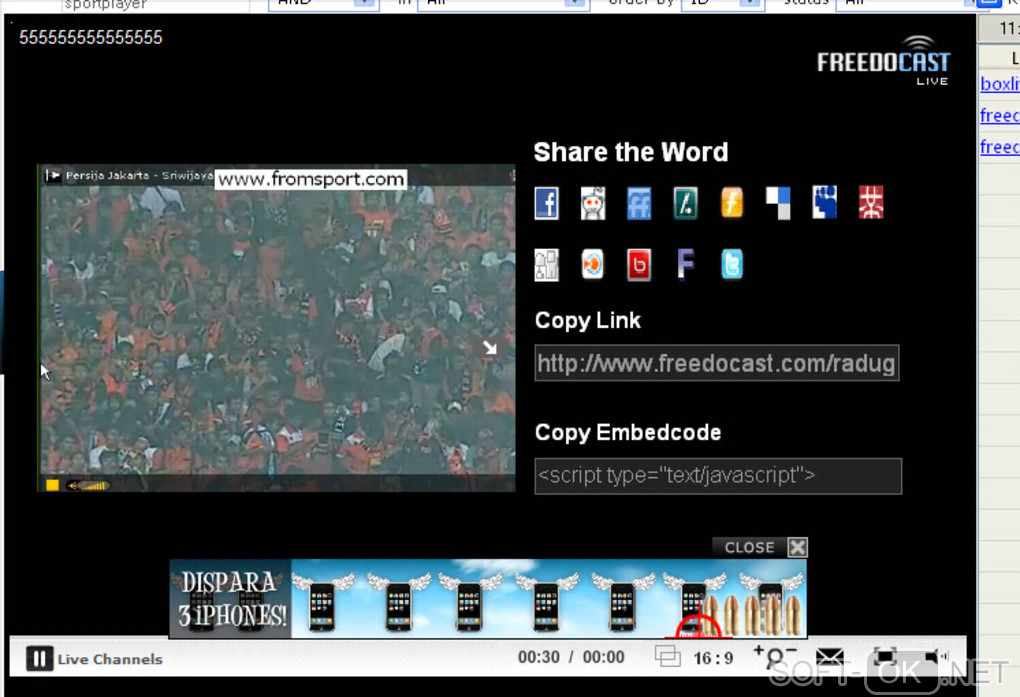Viewport: 1020px width, 697px height.
Task: Click the grey Digg share icon
Action: (x=546, y=265)
